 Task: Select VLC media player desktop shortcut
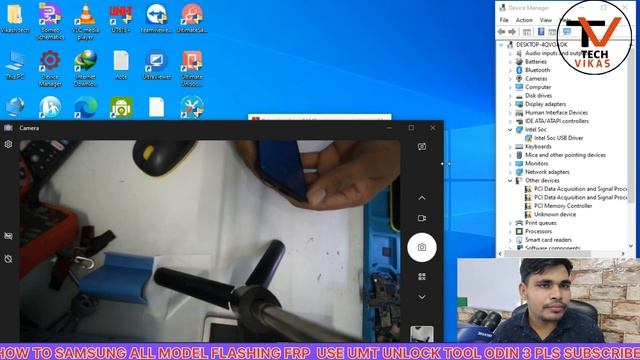(x=86, y=21)
